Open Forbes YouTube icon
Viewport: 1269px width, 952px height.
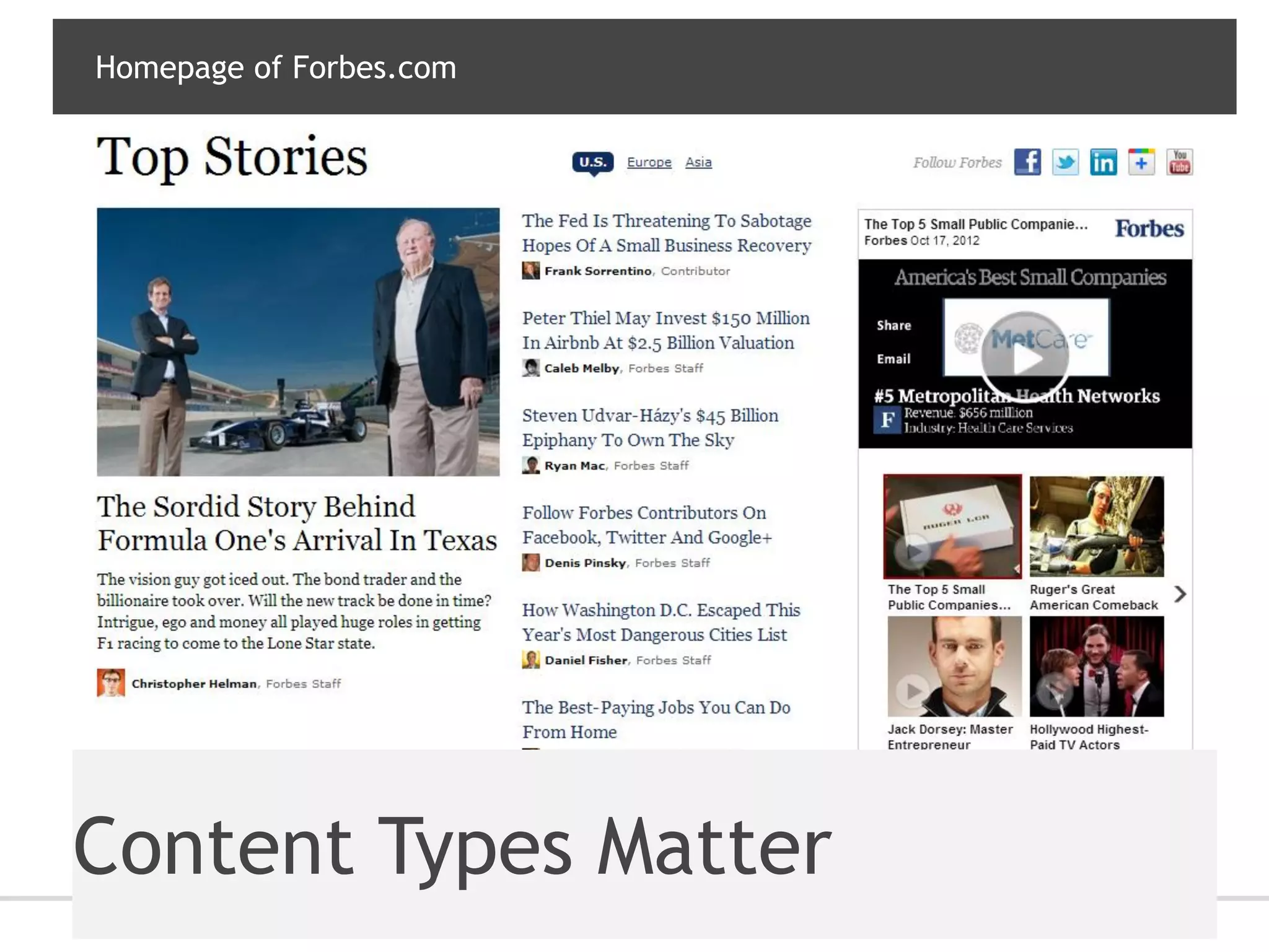click(x=1180, y=162)
